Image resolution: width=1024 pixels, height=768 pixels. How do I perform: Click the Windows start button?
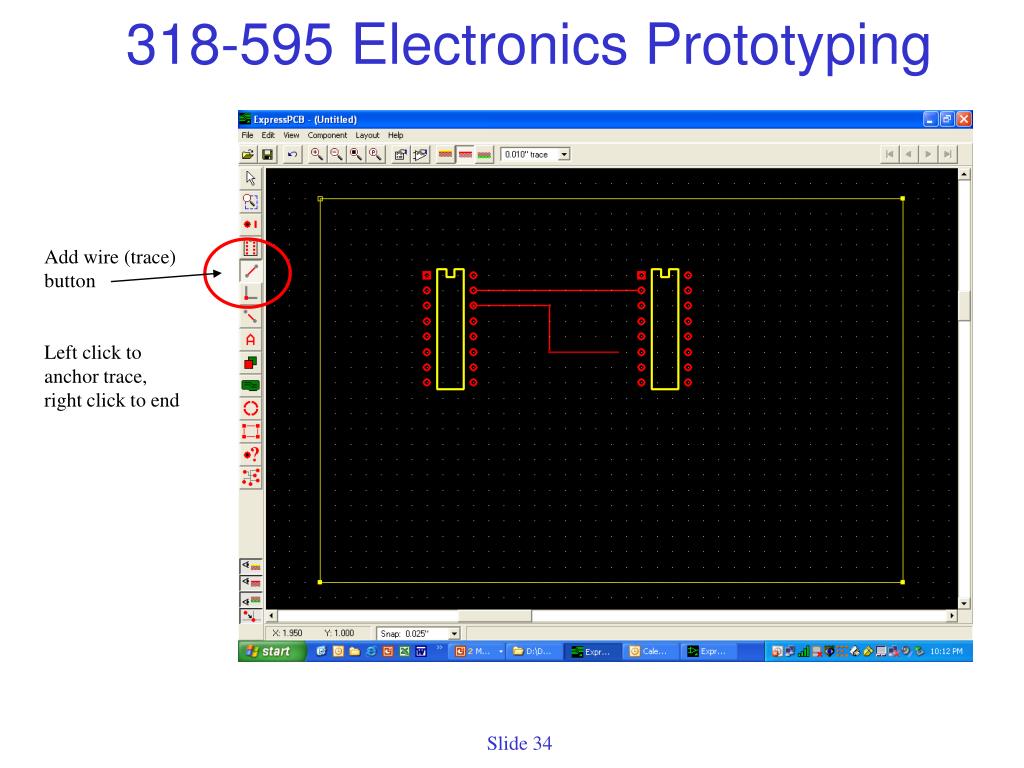[272, 651]
